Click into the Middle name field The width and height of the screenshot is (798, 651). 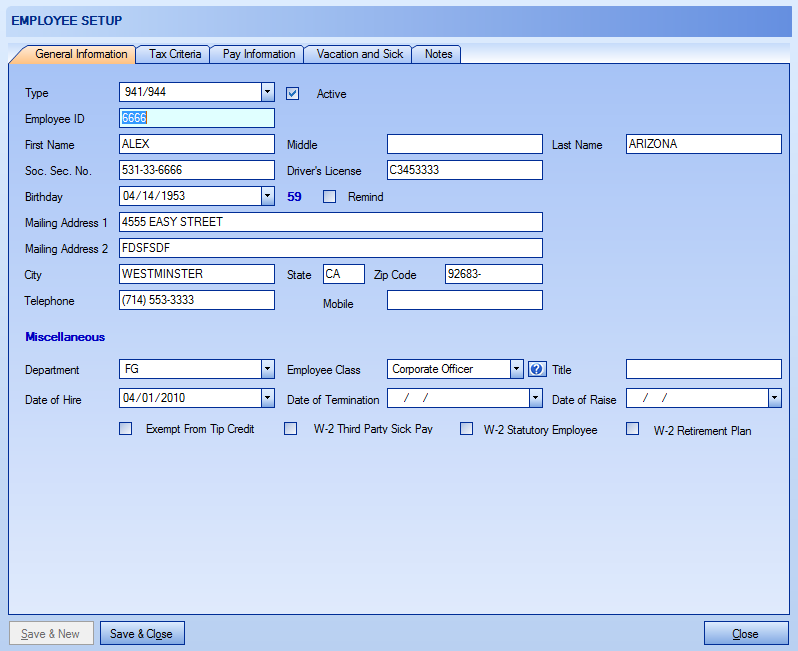464,144
